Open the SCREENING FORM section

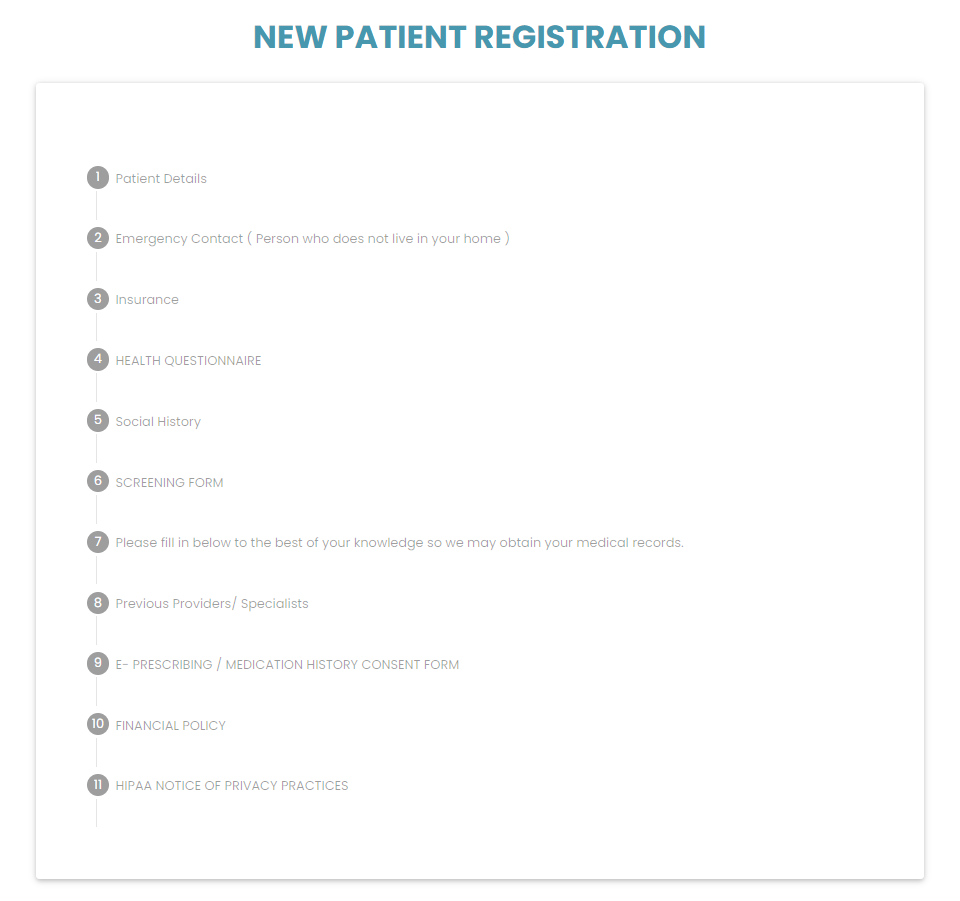click(169, 482)
